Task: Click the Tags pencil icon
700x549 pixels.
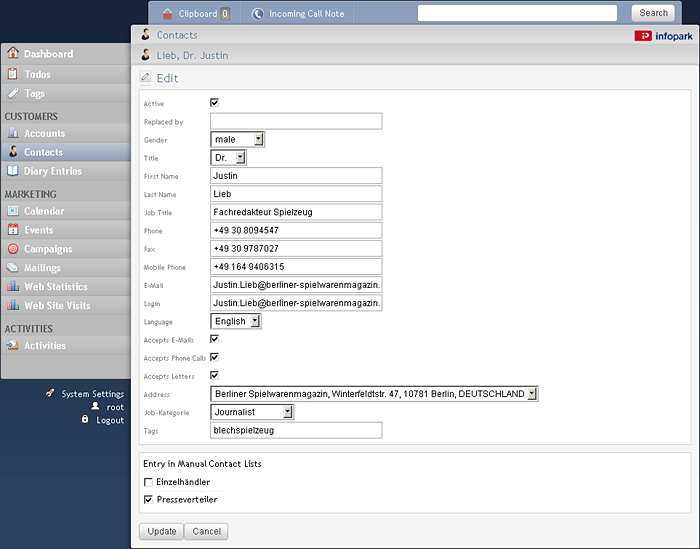Action: click(x=13, y=93)
